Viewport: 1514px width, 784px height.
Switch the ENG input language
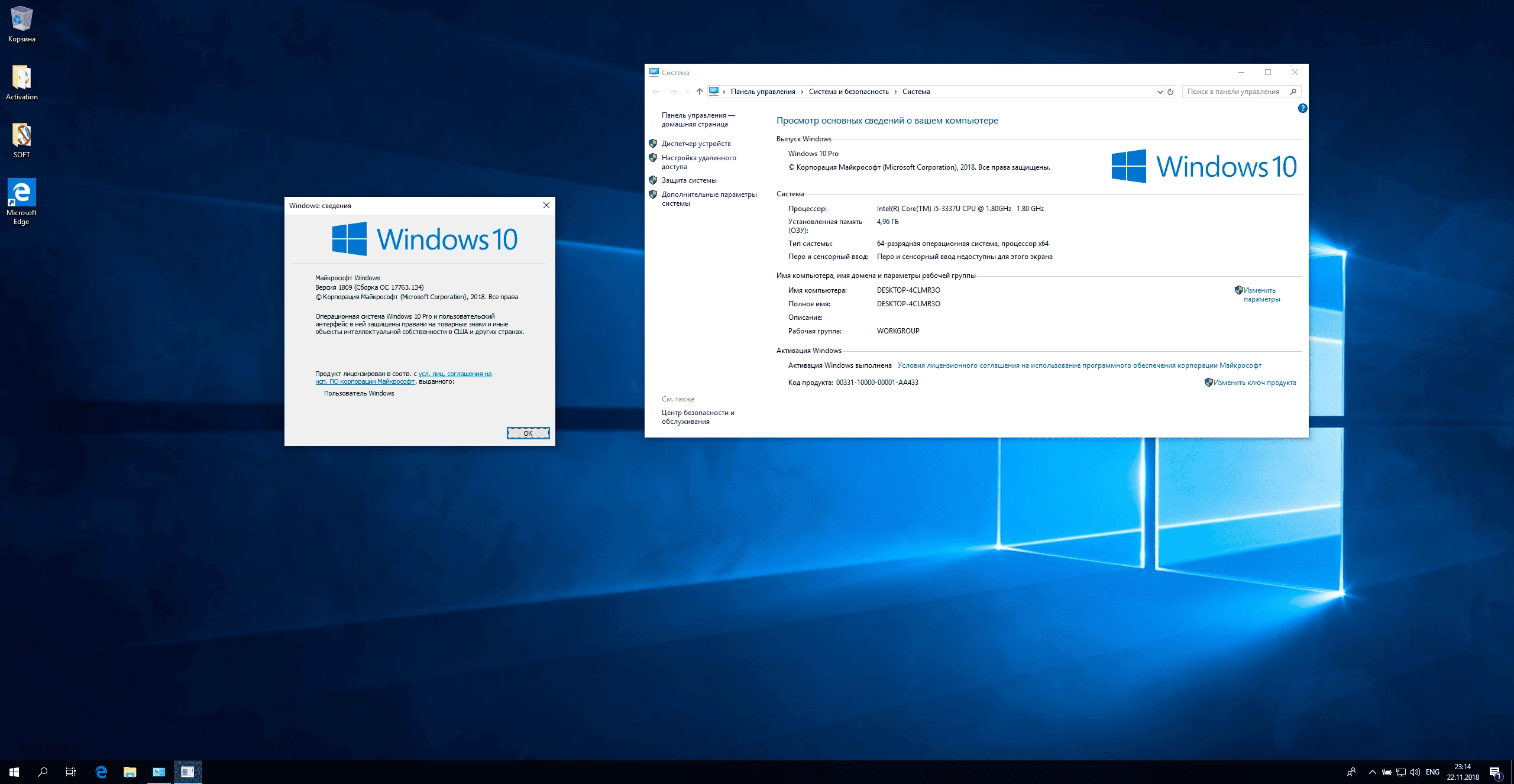(x=1432, y=772)
